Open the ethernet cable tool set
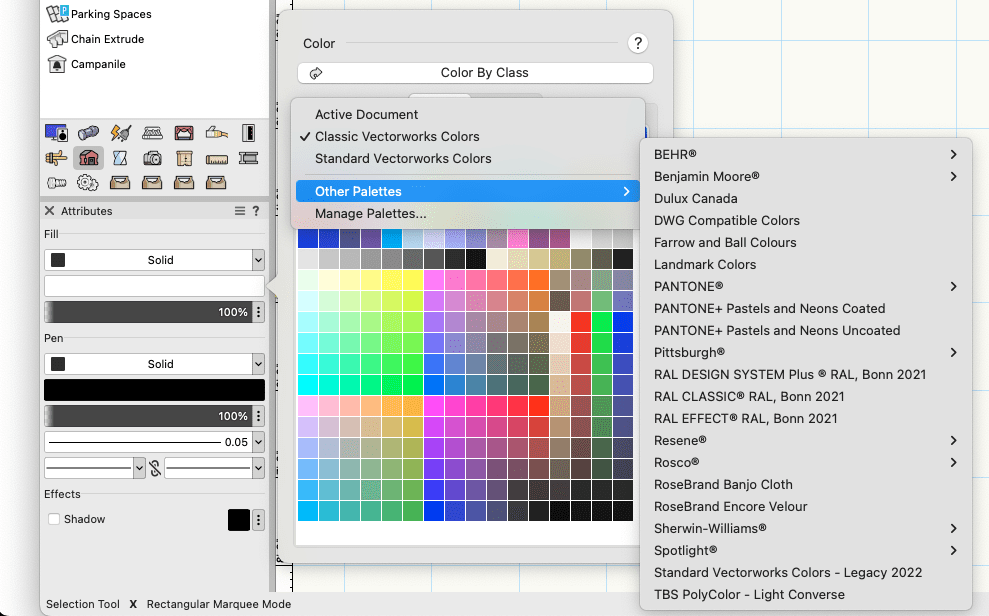The width and height of the screenshot is (989, 616). pos(216,133)
